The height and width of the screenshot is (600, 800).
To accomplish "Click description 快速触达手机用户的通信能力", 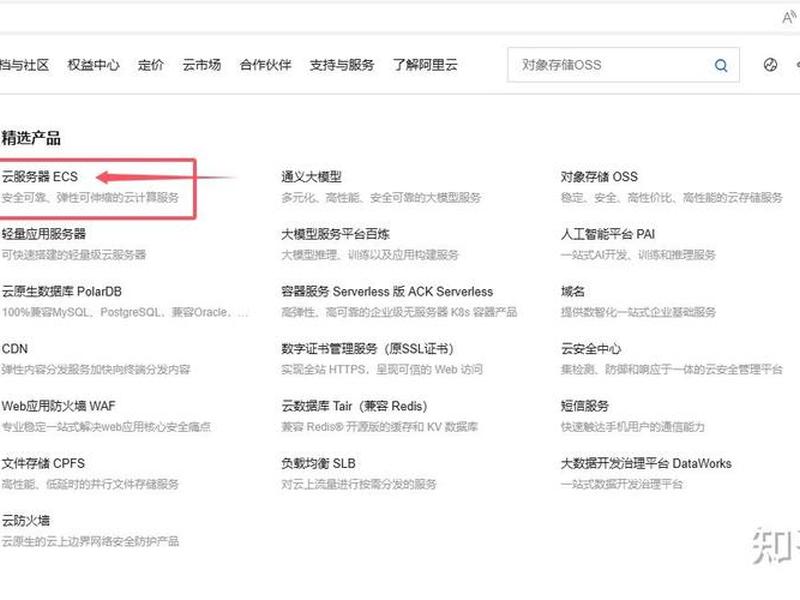I will [x=633, y=427].
